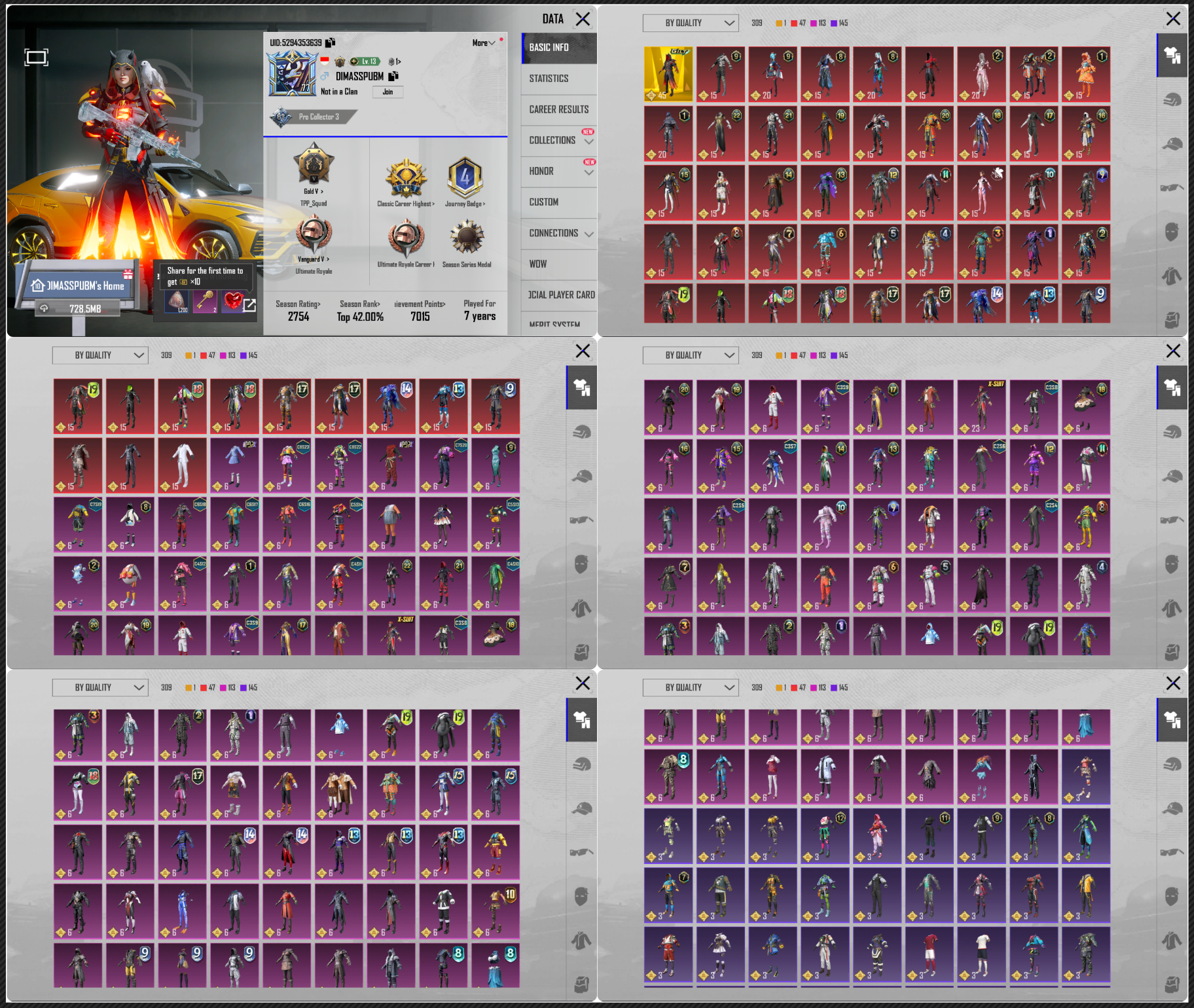Open the Social Player Card tab
This screenshot has width=1194, height=1008.
(x=559, y=295)
